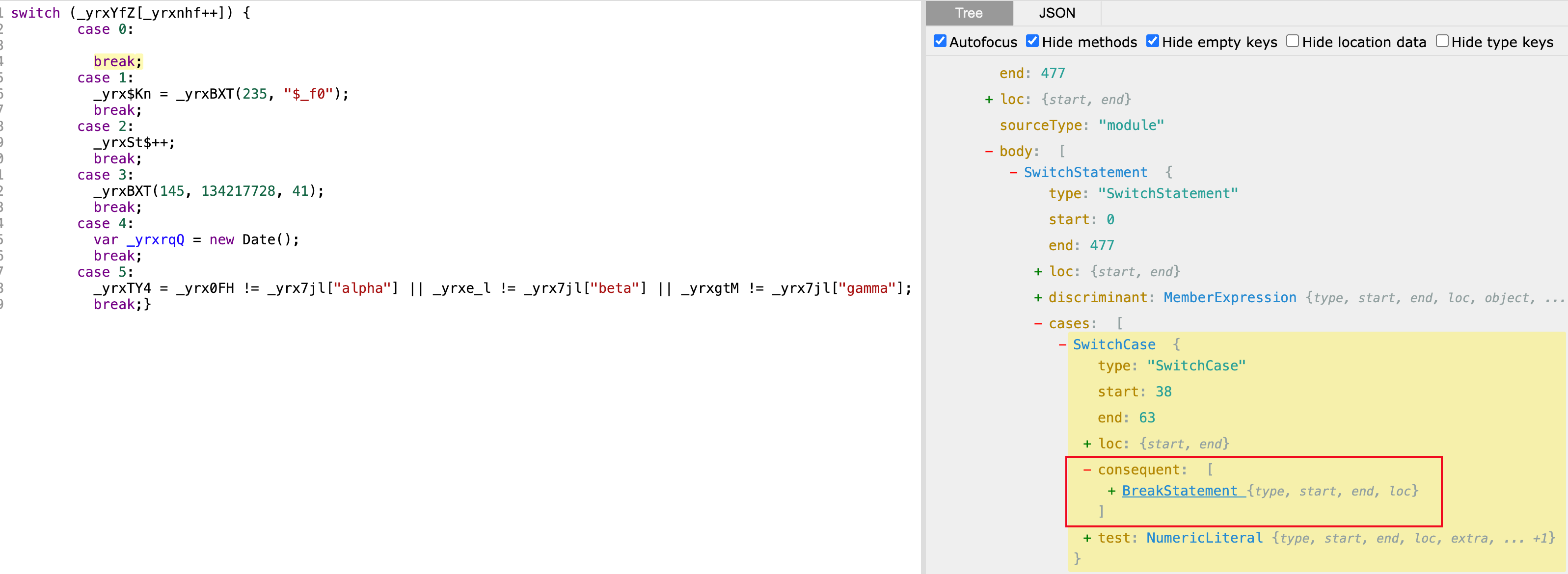1568x574 pixels.
Task: Enable Hide location data checkbox
Action: coord(1292,41)
